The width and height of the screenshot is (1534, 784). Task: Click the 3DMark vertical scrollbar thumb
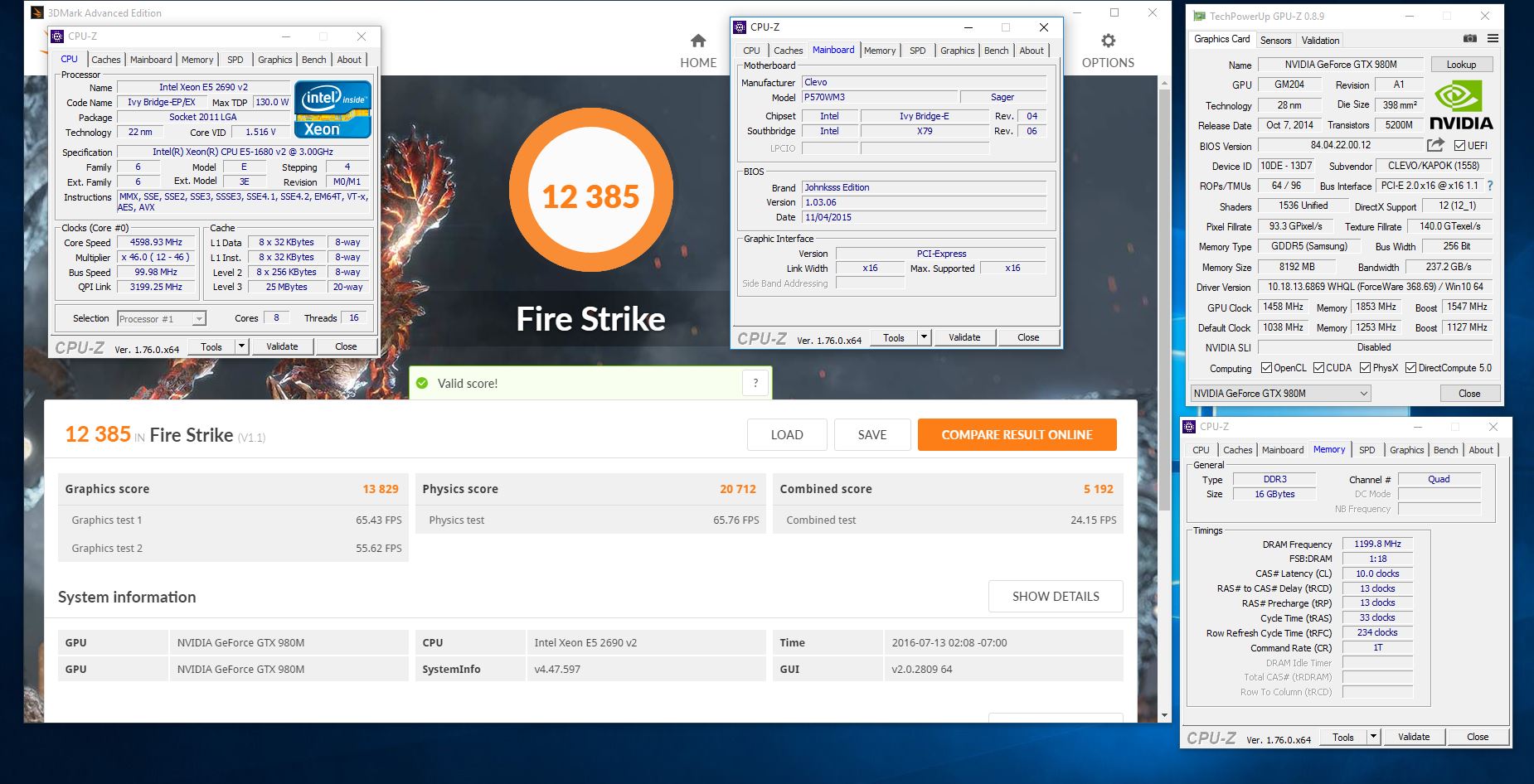pyautogui.click(x=1164, y=300)
